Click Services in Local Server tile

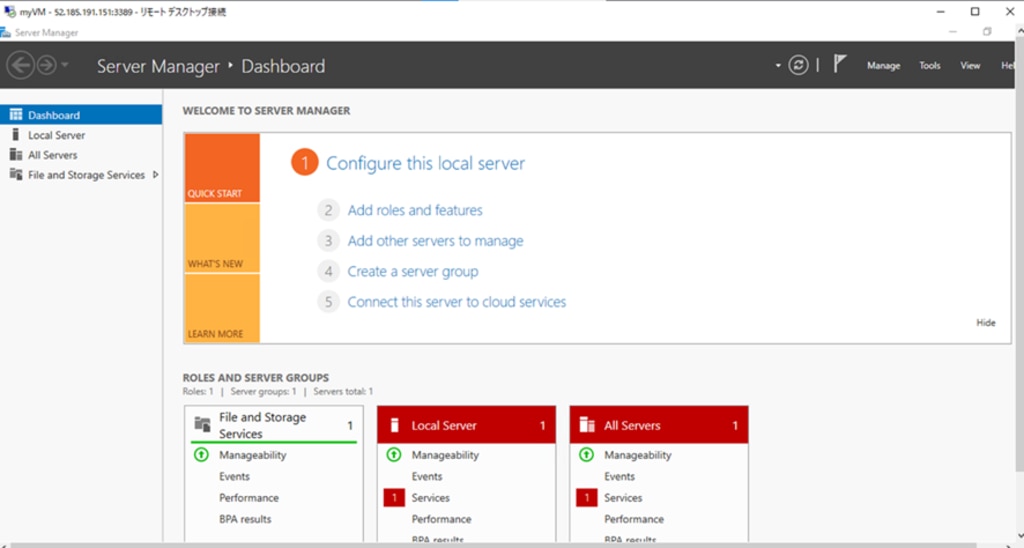pyautogui.click(x=430, y=498)
